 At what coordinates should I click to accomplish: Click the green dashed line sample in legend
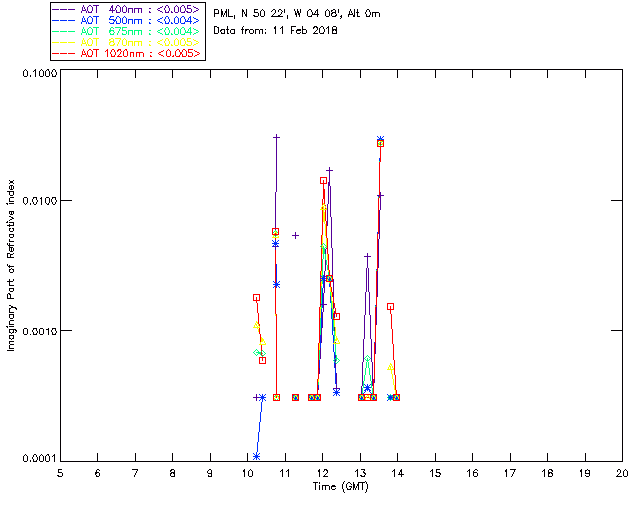[x=64, y=31]
